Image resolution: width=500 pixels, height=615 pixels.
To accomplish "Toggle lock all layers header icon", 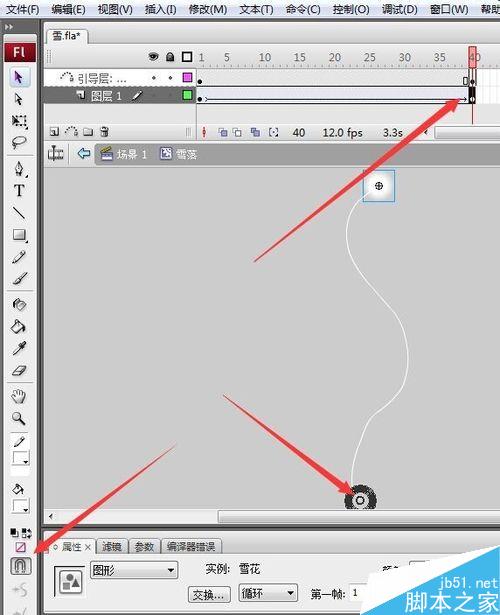I will click(x=170, y=57).
